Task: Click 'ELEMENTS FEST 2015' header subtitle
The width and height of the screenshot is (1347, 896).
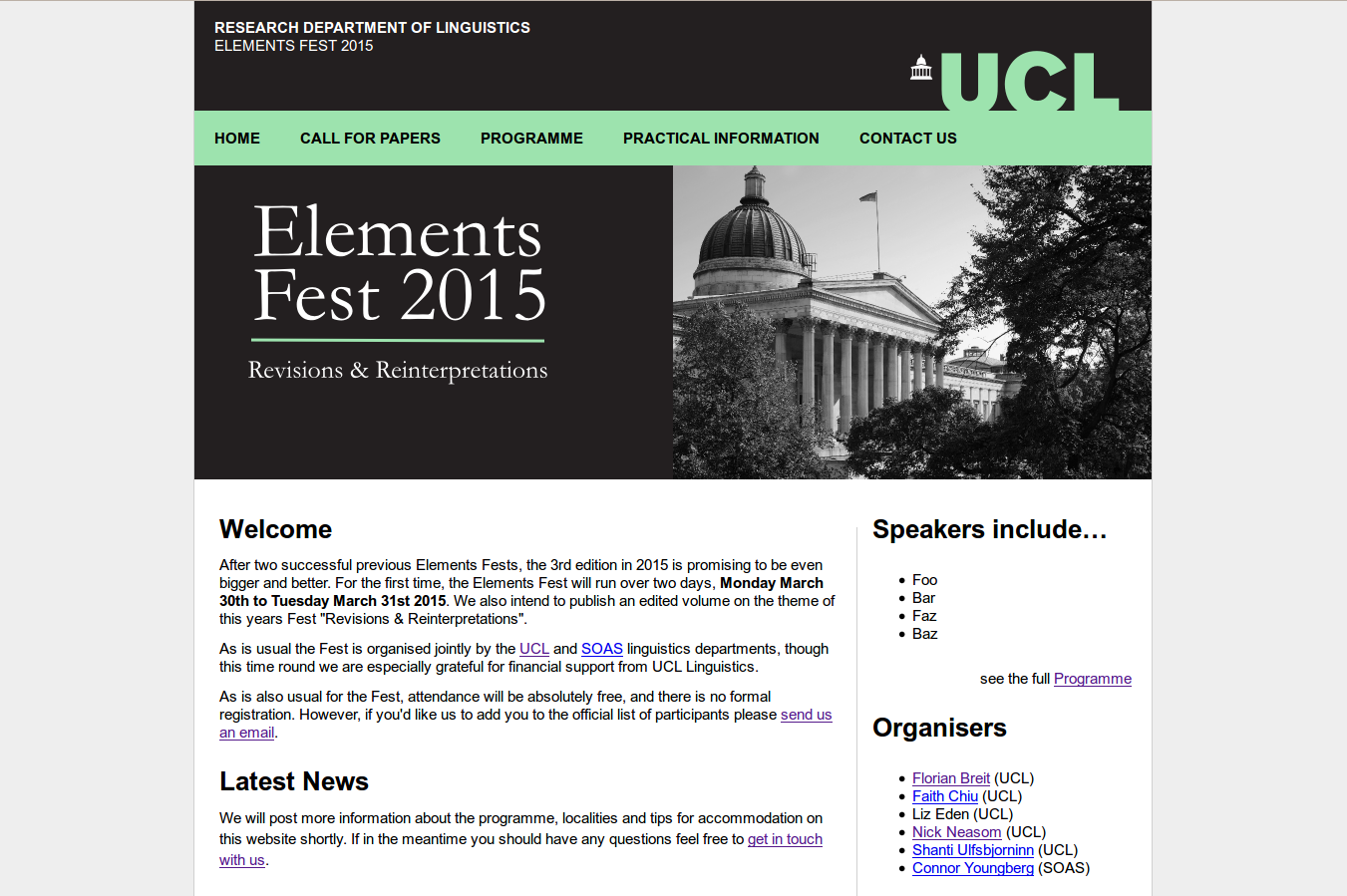Action: click(294, 46)
